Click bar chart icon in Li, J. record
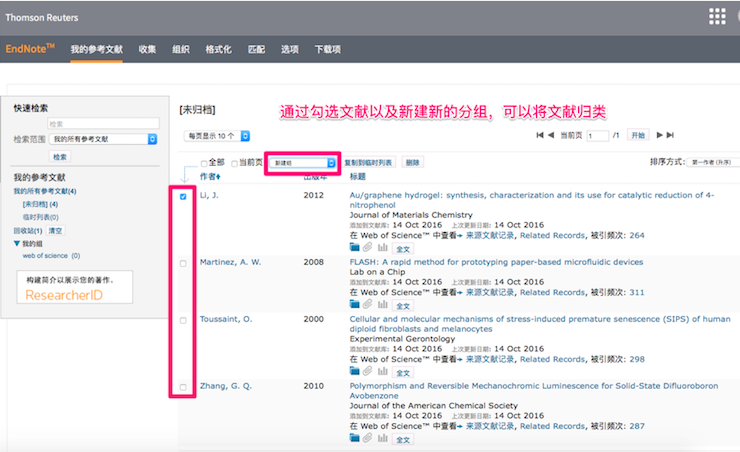740x452 pixels. [x=383, y=247]
